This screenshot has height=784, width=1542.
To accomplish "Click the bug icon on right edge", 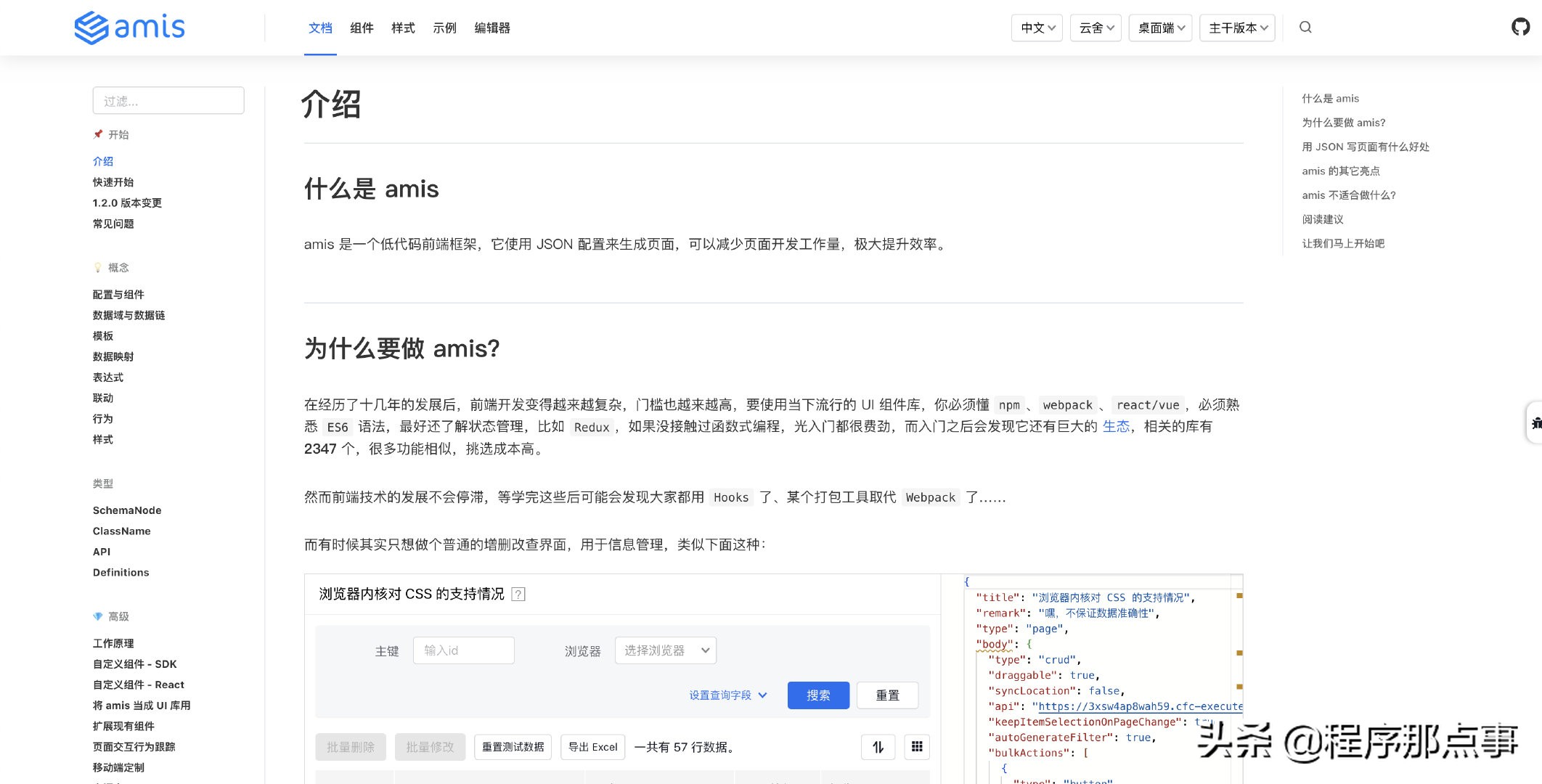I will [x=1535, y=422].
